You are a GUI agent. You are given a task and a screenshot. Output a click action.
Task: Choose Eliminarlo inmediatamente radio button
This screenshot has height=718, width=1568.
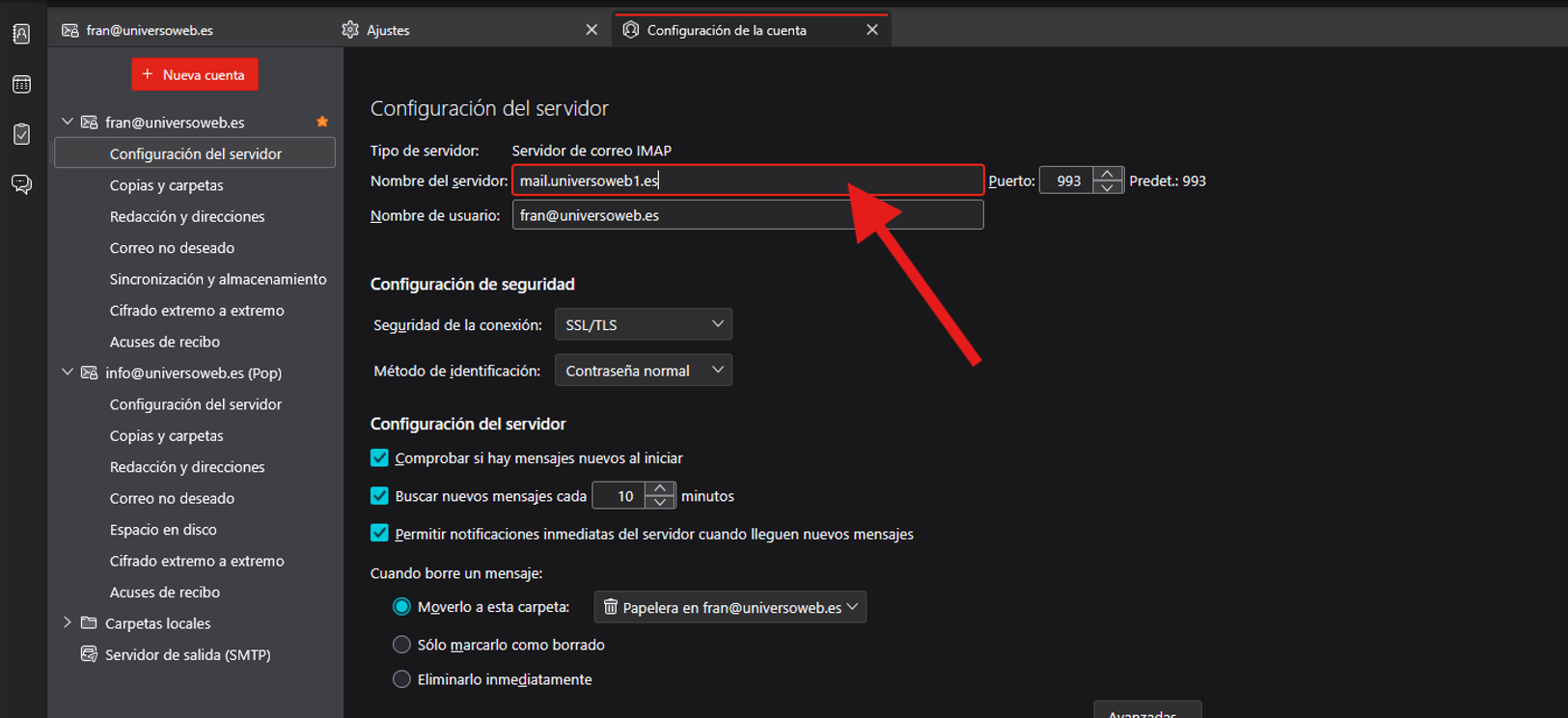pyautogui.click(x=401, y=679)
